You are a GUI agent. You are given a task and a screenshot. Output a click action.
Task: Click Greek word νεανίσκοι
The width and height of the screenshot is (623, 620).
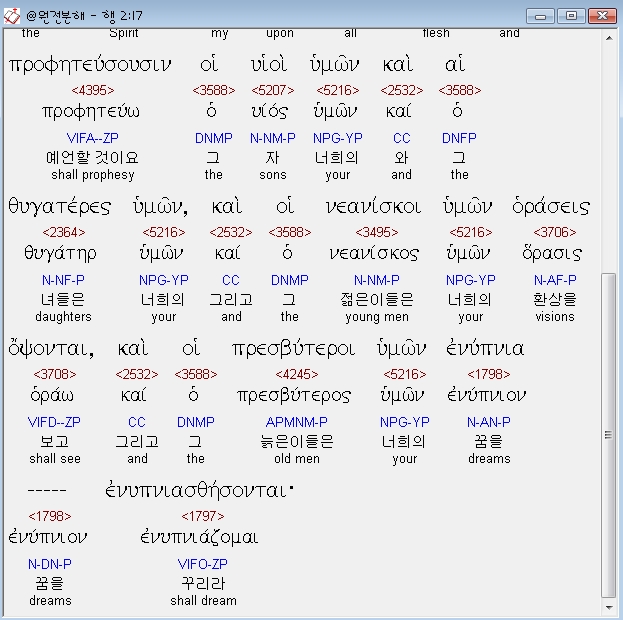click(x=373, y=207)
